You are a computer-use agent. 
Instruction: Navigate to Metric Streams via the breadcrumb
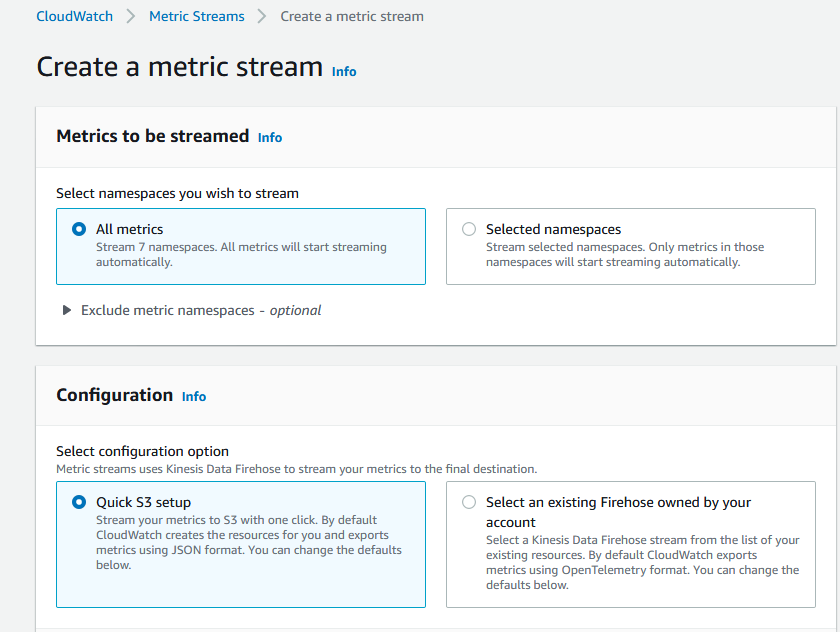pos(196,16)
